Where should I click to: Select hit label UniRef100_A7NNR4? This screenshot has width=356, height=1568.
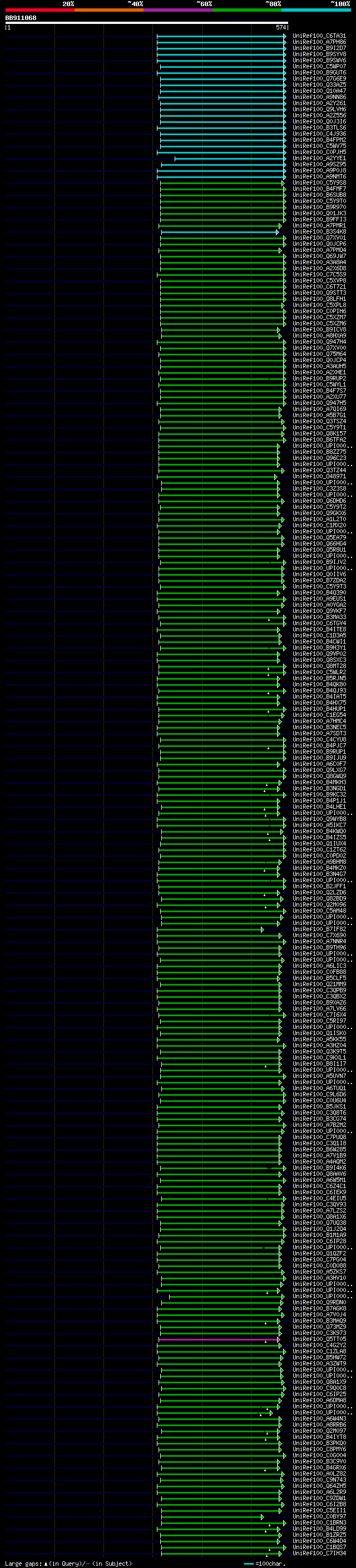[319, 942]
